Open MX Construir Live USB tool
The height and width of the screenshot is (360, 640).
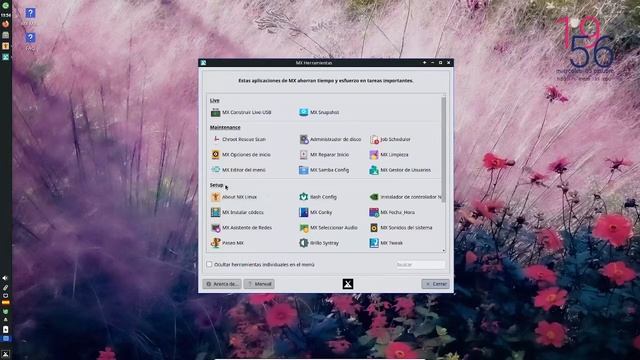click(241, 112)
